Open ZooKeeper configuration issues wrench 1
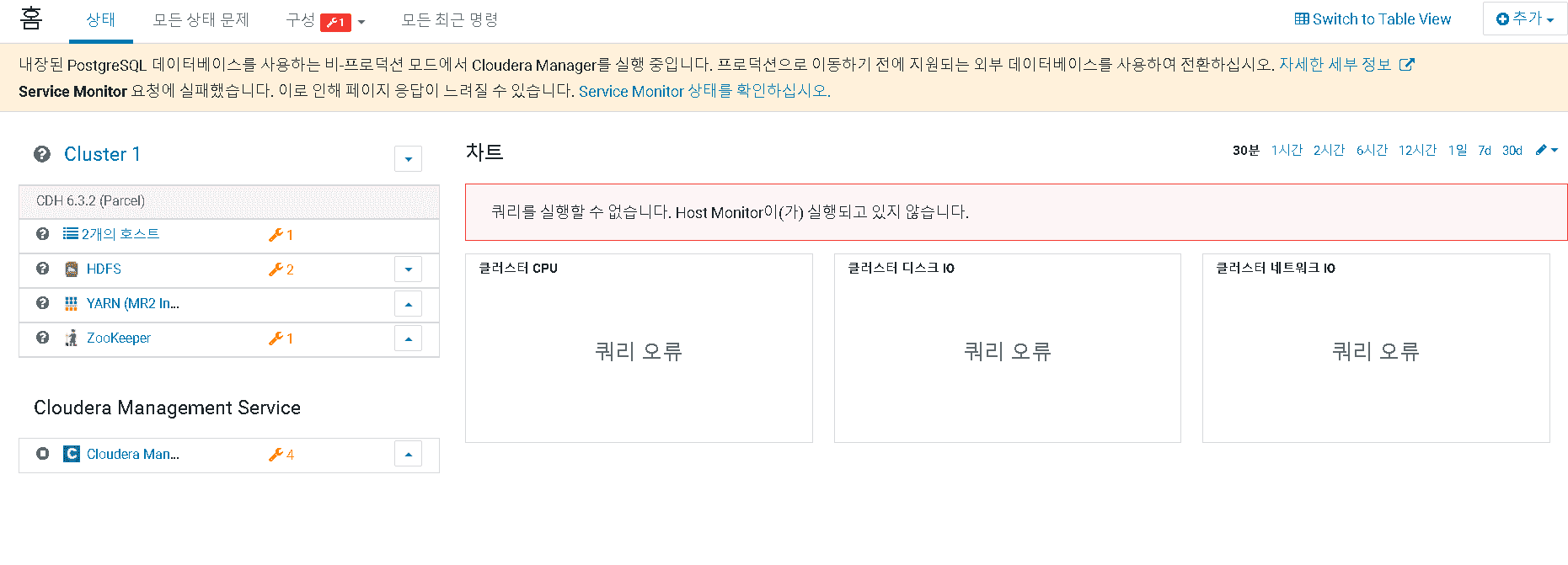Screen dimensions: 1568x565 click(x=281, y=338)
